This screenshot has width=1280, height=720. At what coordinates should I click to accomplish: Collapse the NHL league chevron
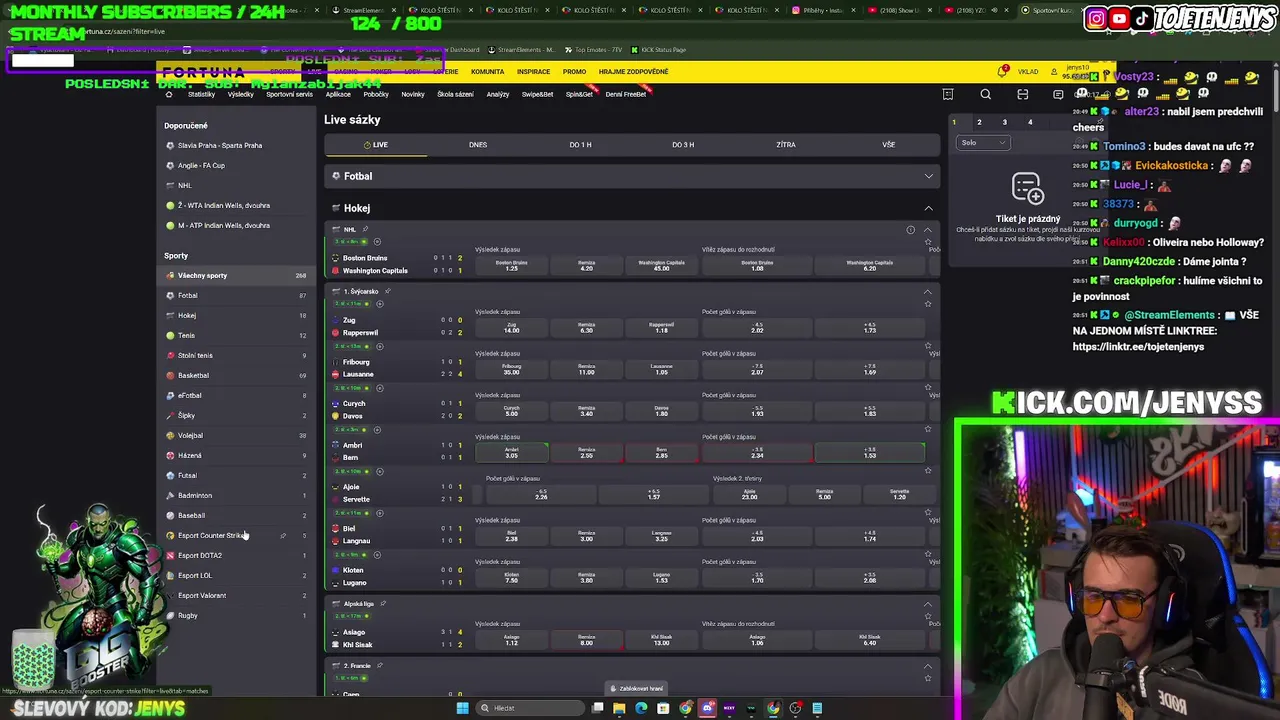tap(927, 230)
